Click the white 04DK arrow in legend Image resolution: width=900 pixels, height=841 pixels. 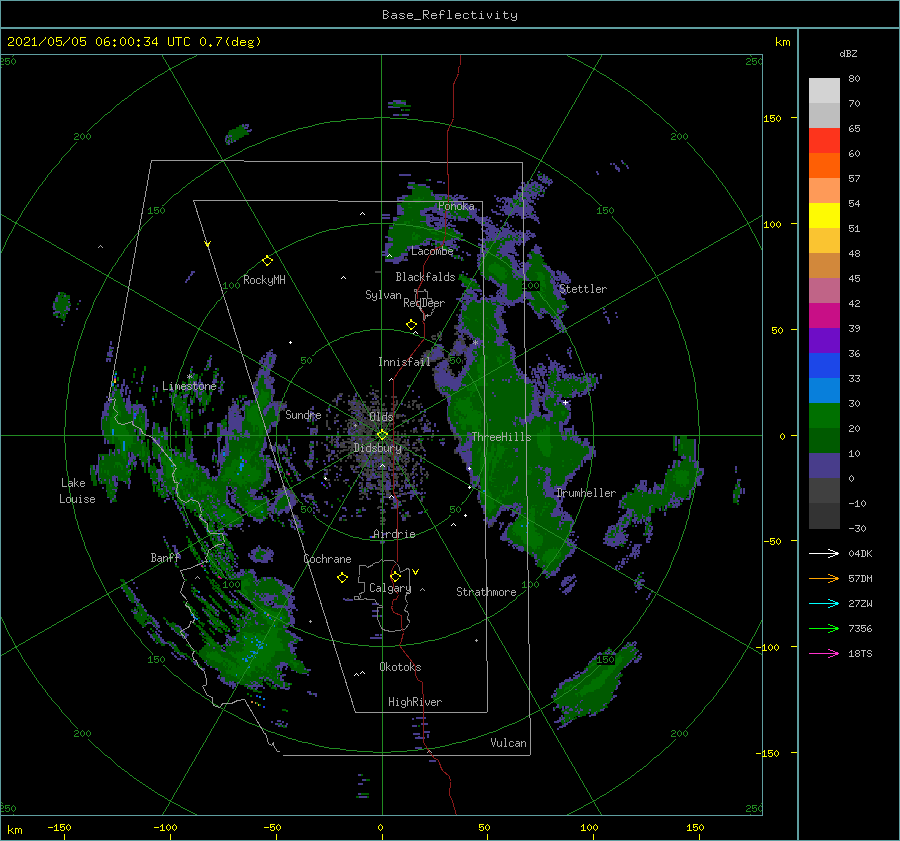tap(824, 553)
